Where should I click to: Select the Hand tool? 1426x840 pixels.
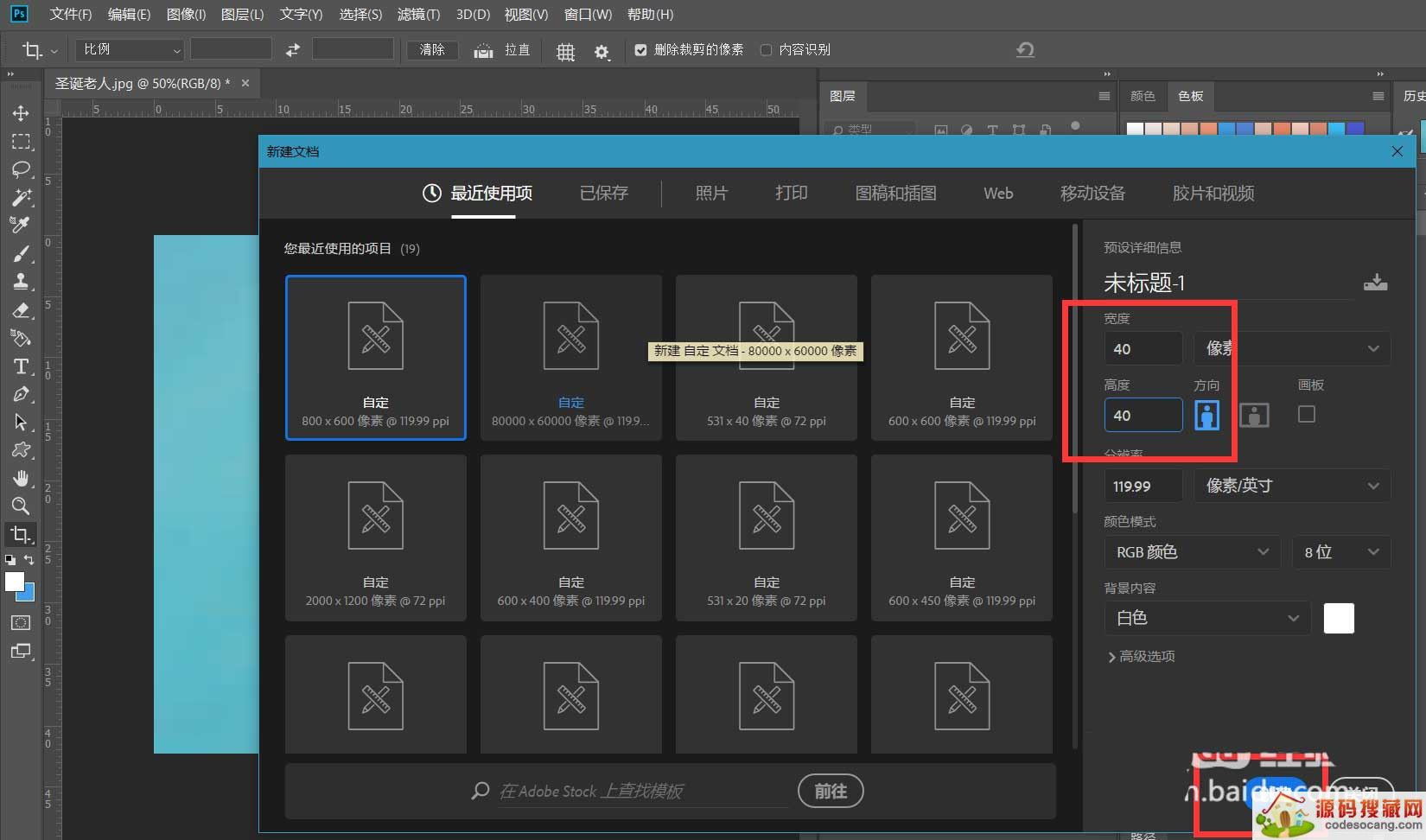pyautogui.click(x=21, y=479)
